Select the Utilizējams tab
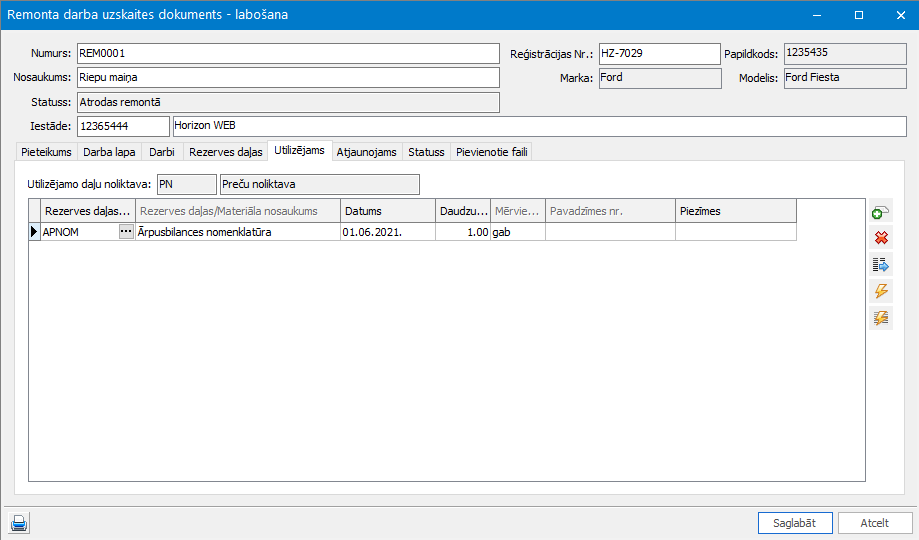Image resolution: width=919 pixels, height=540 pixels. (x=299, y=150)
